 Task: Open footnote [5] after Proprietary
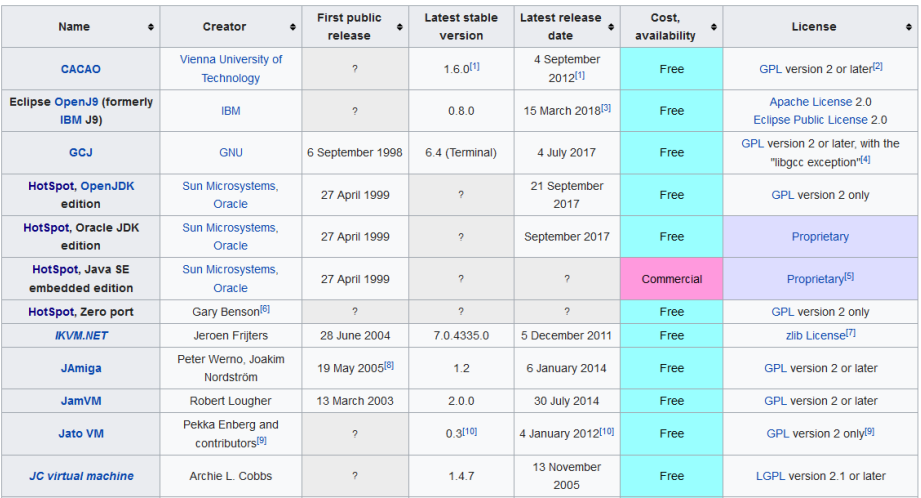[x=849, y=276]
